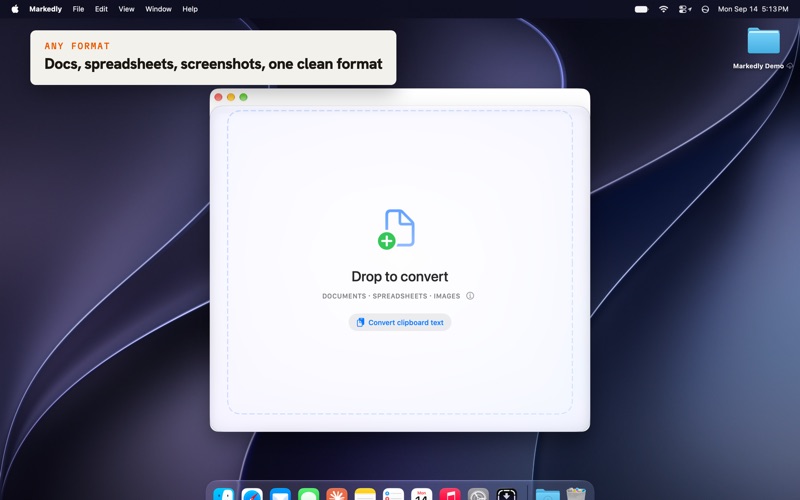Zoom the Markedly window with green button
The width and height of the screenshot is (800, 500).
coord(243,97)
